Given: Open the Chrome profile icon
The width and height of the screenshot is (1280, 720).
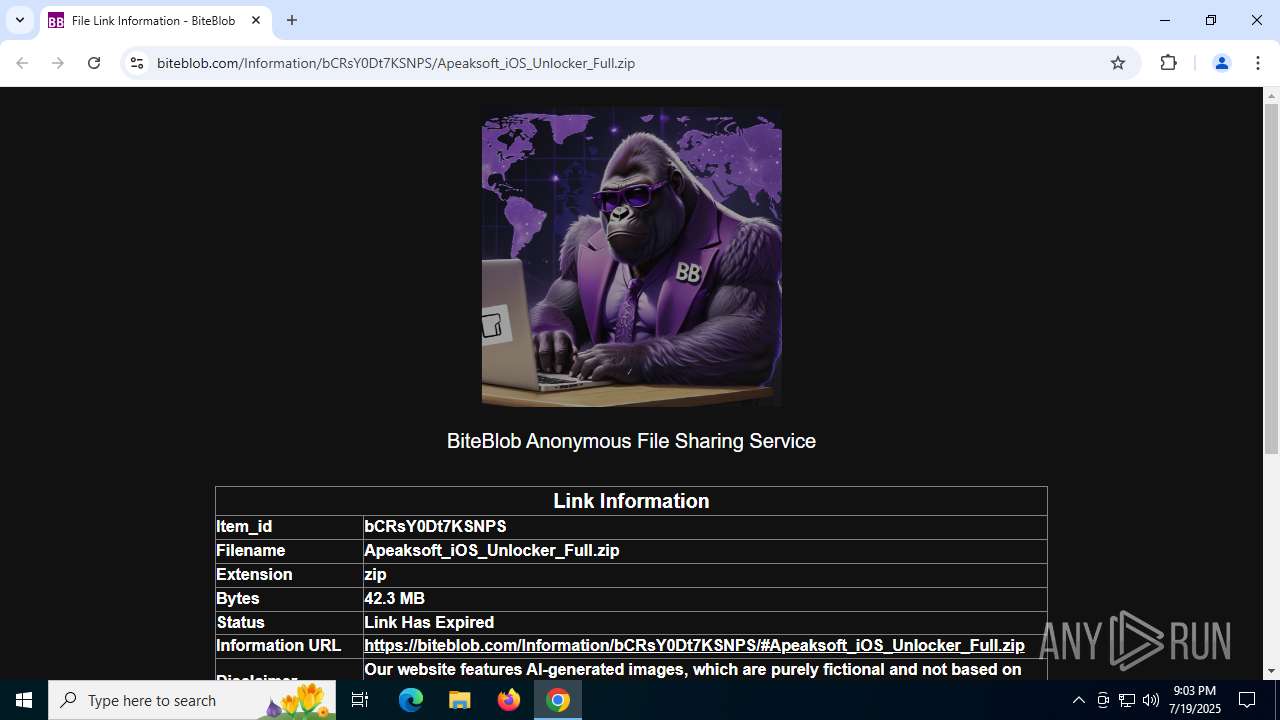Looking at the screenshot, I should tap(1221, 63).
